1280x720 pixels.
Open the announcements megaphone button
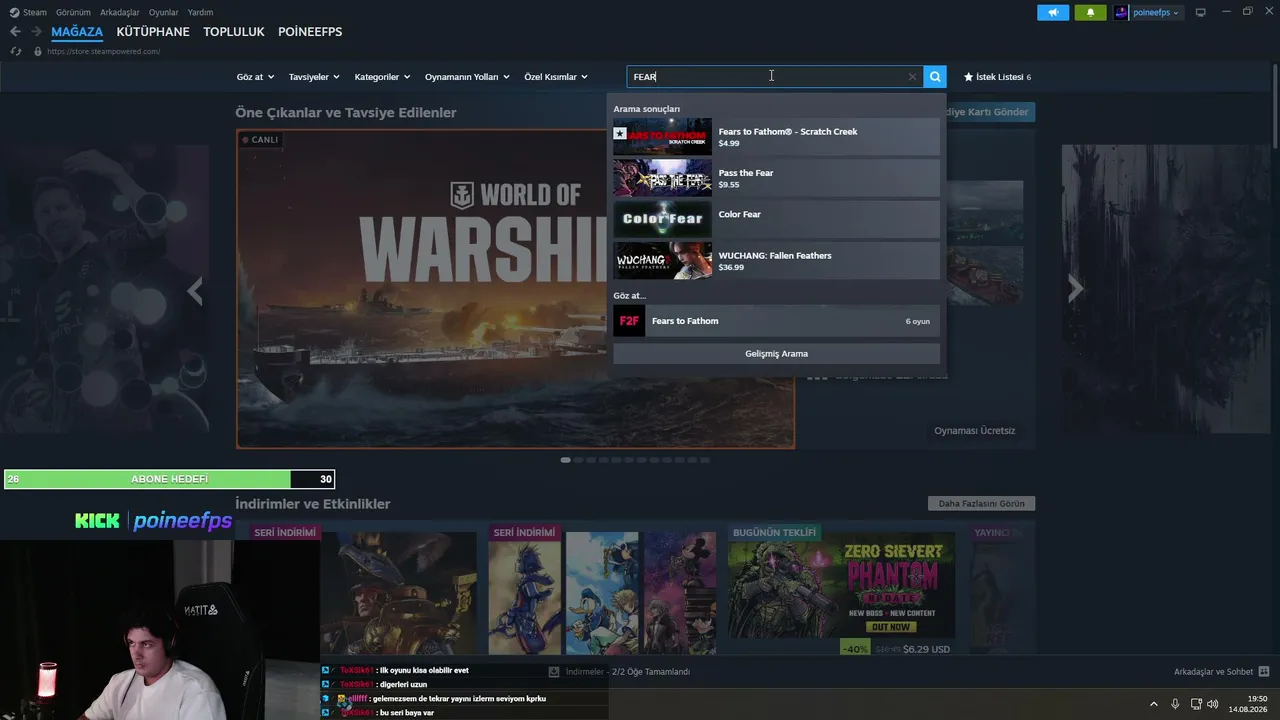coord(1053,12)
